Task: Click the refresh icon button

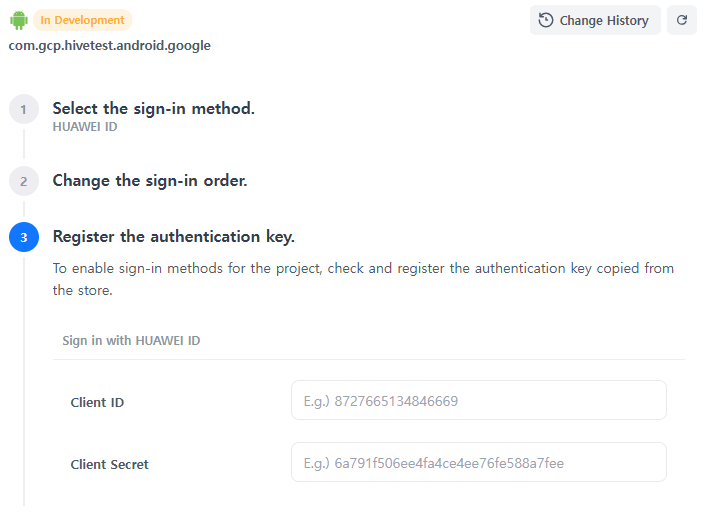Action: pos(682,20)
